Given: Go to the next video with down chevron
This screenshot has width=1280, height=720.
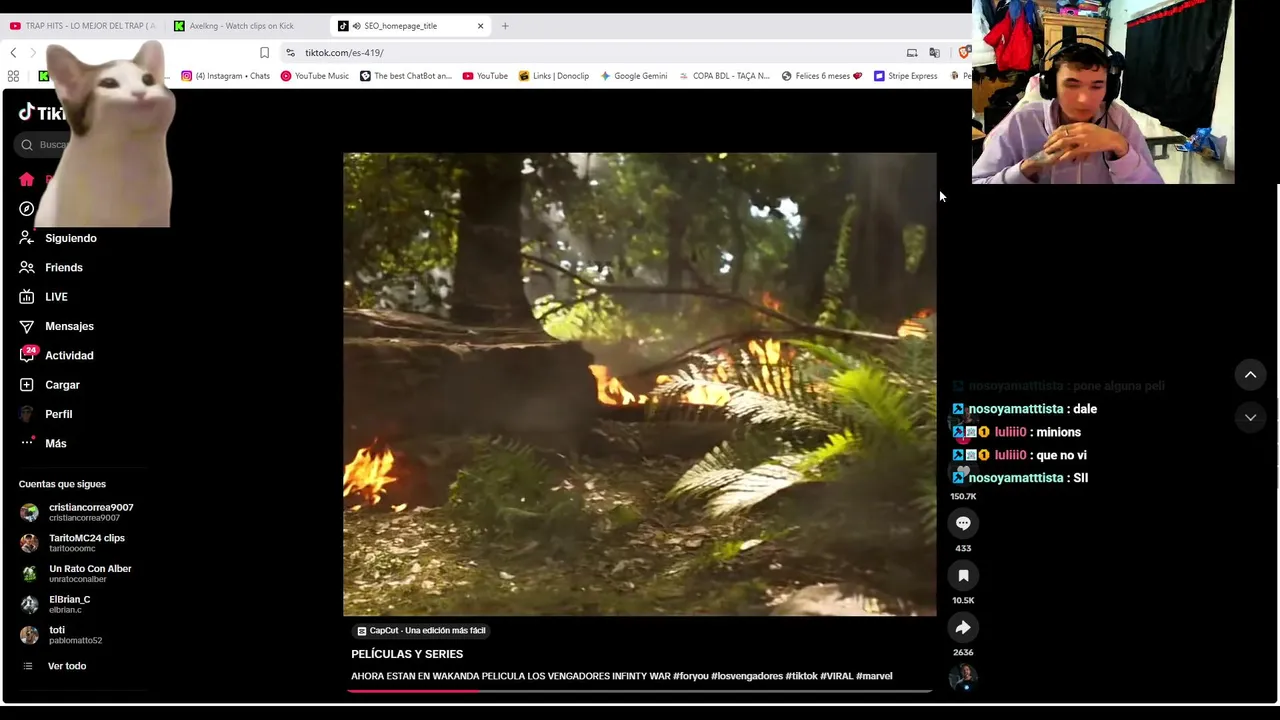Looking at the screenshot, I should point(1250,417).
